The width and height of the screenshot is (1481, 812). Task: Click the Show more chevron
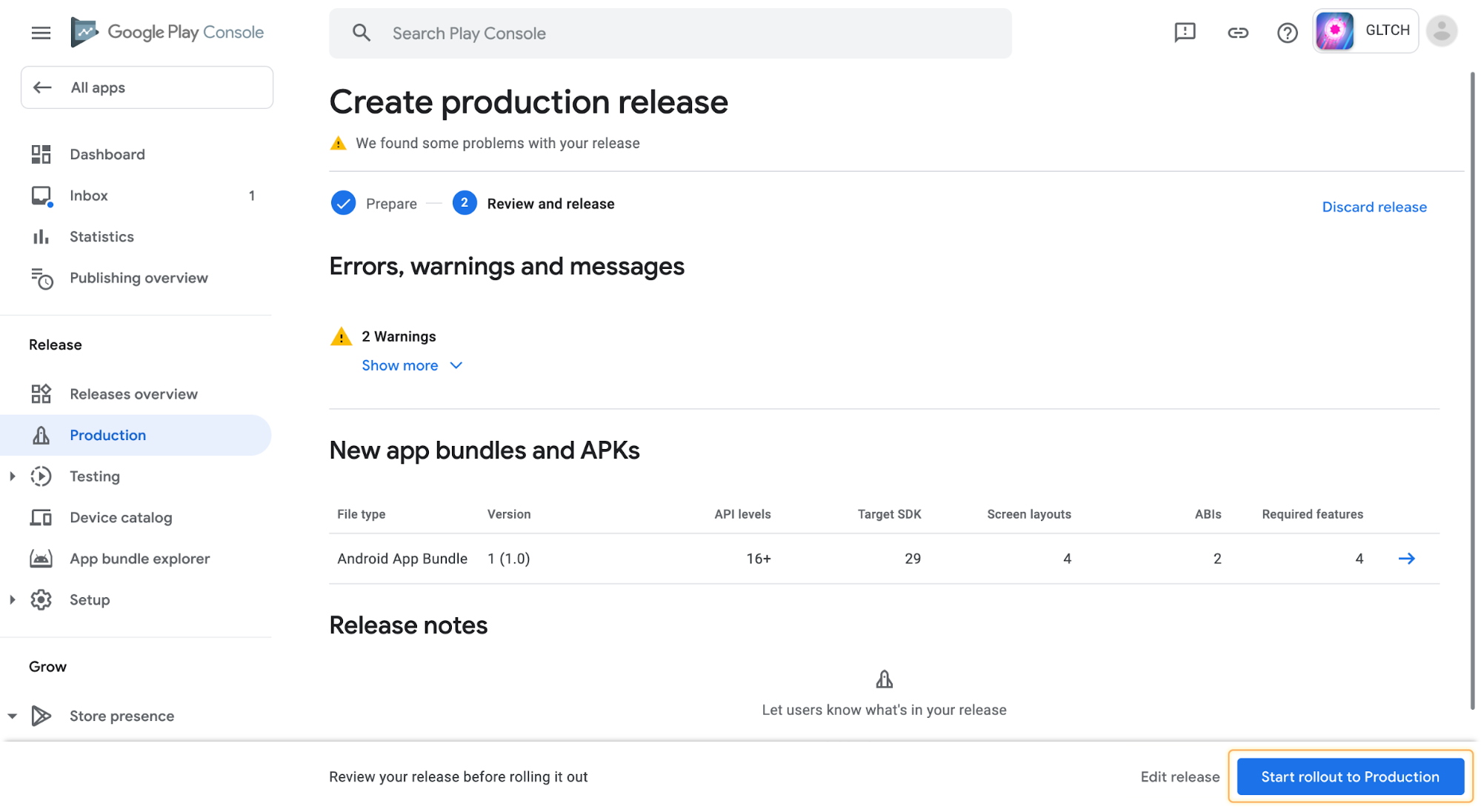click(456, 365)
